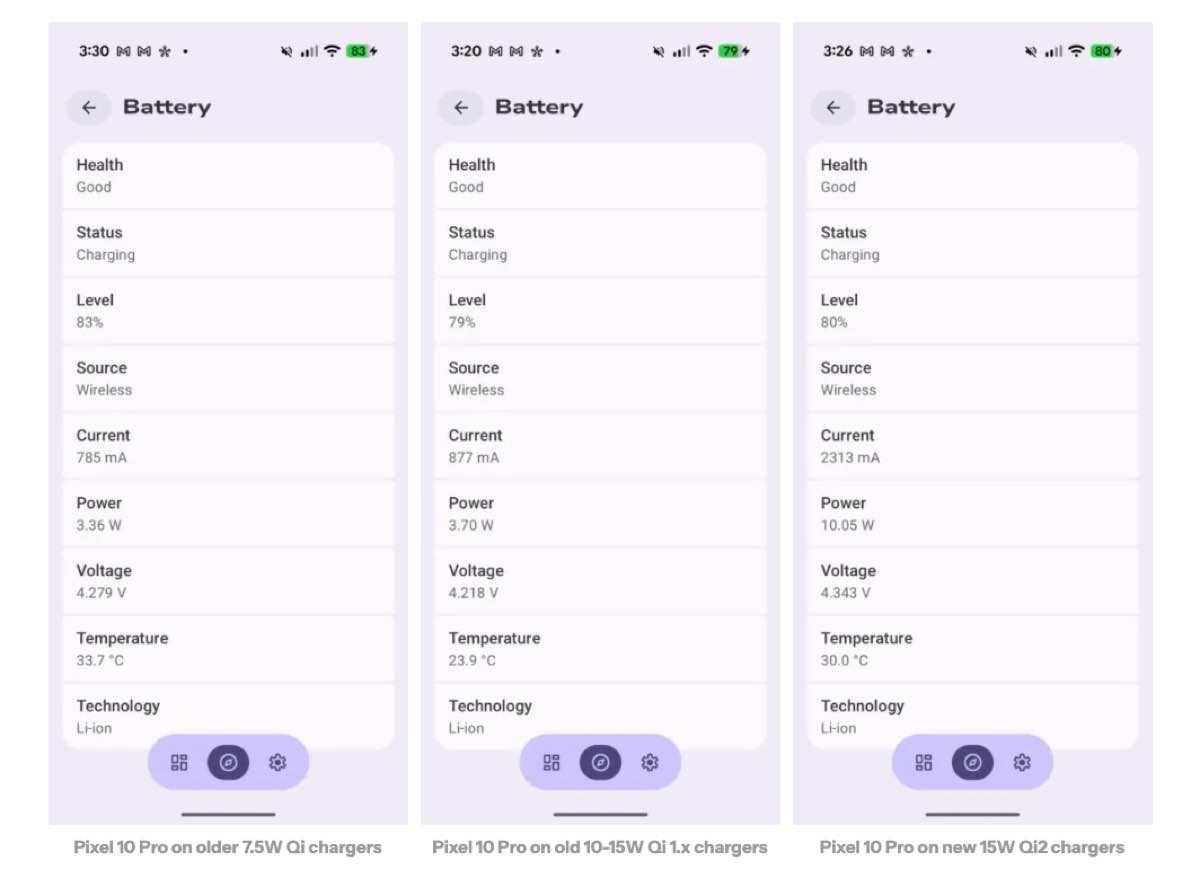Open grid dashboard icon on the 79% phone

click(552, 763)
